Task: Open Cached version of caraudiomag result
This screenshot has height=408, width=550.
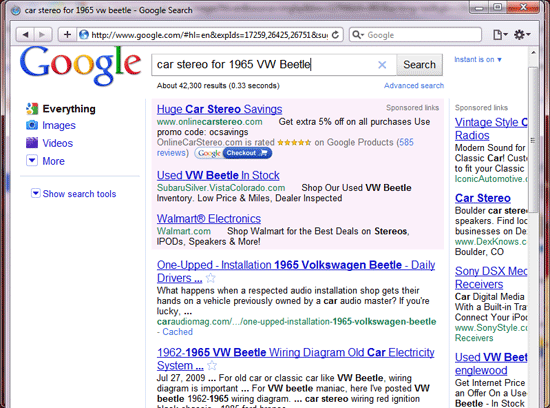Action: coord(177,332)
